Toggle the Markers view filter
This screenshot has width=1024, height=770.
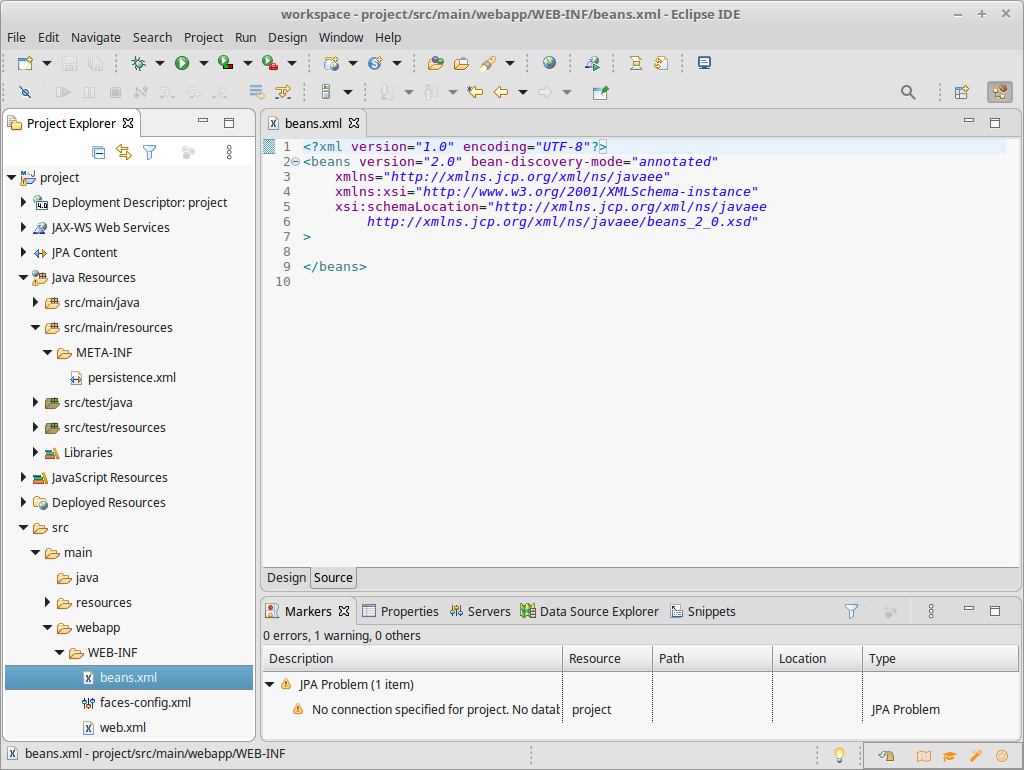coord(851,610)
